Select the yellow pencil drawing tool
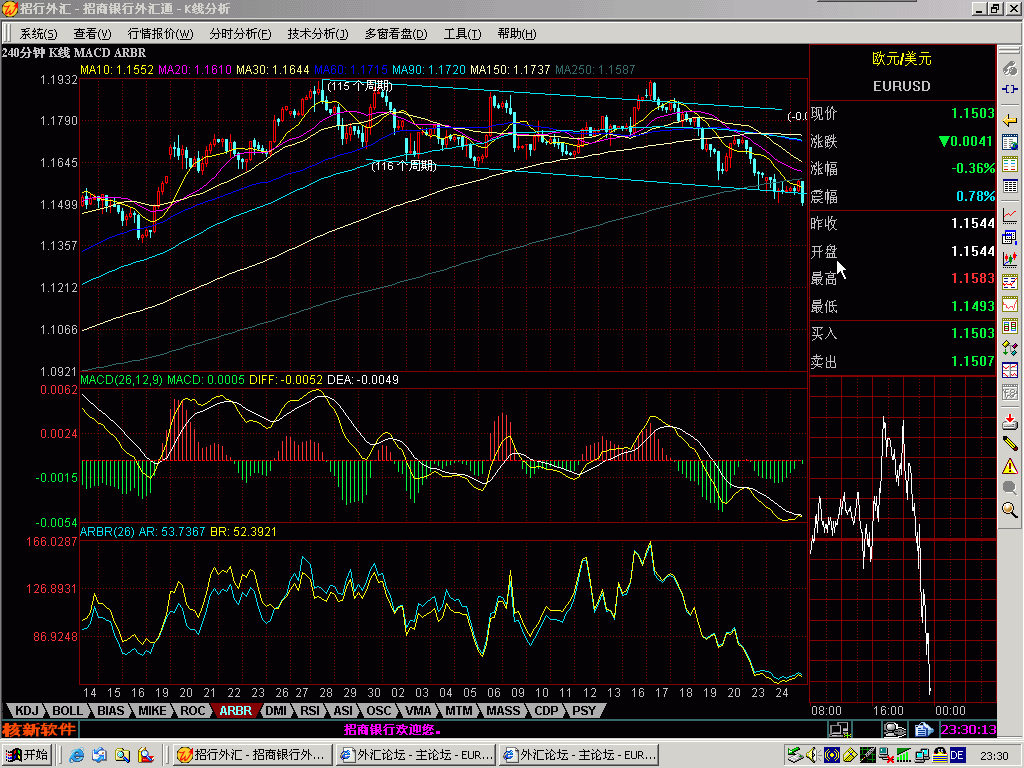This screenshot has height=768, width=1024. pos(1010,443)
